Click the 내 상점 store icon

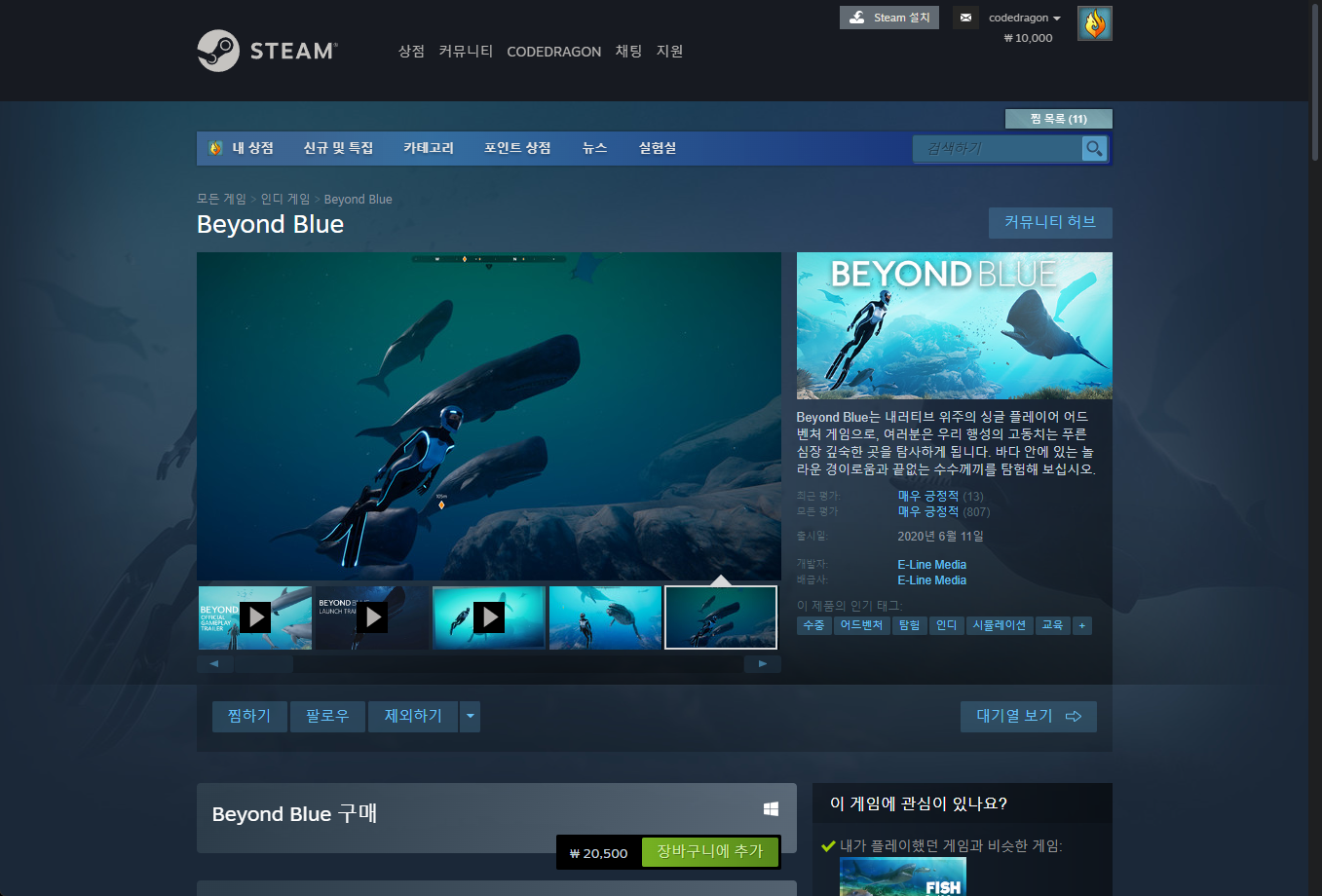[215, 148]
